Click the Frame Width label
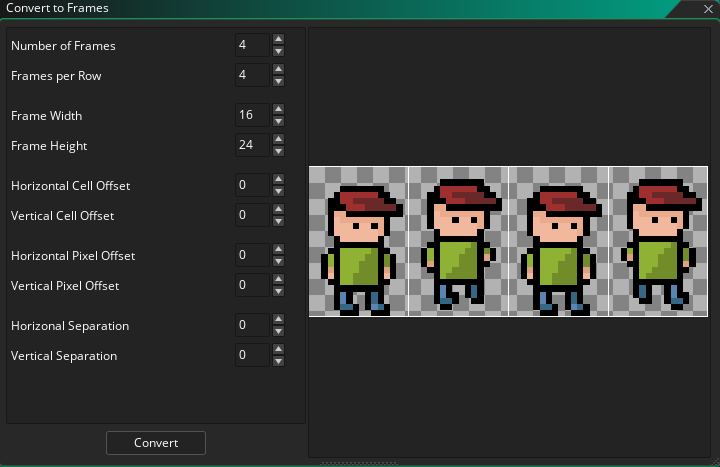Image resolution: width=720 pixels, height=467 pixels. [46, 116]
